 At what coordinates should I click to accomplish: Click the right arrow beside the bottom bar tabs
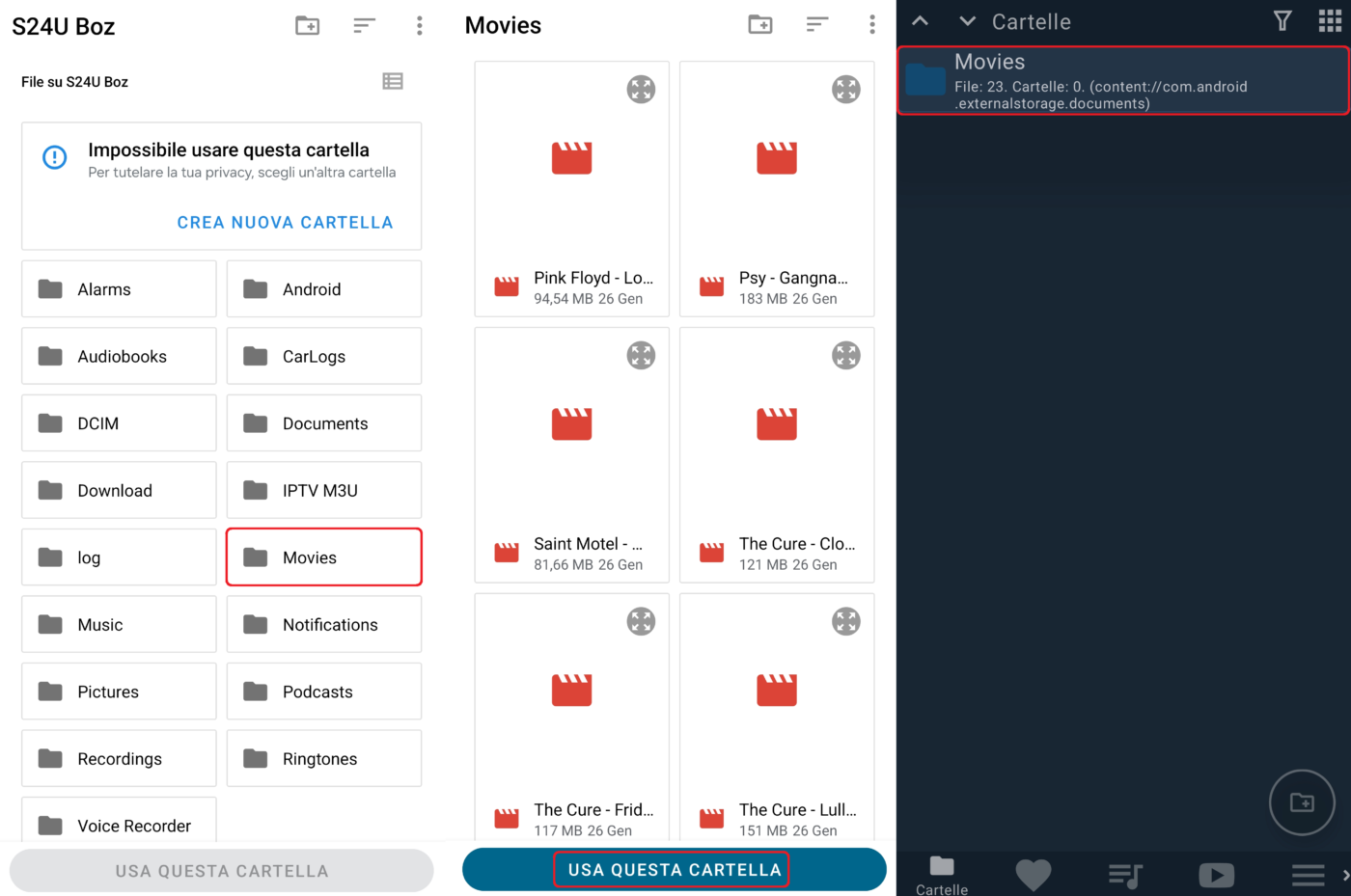[1346, 876]
